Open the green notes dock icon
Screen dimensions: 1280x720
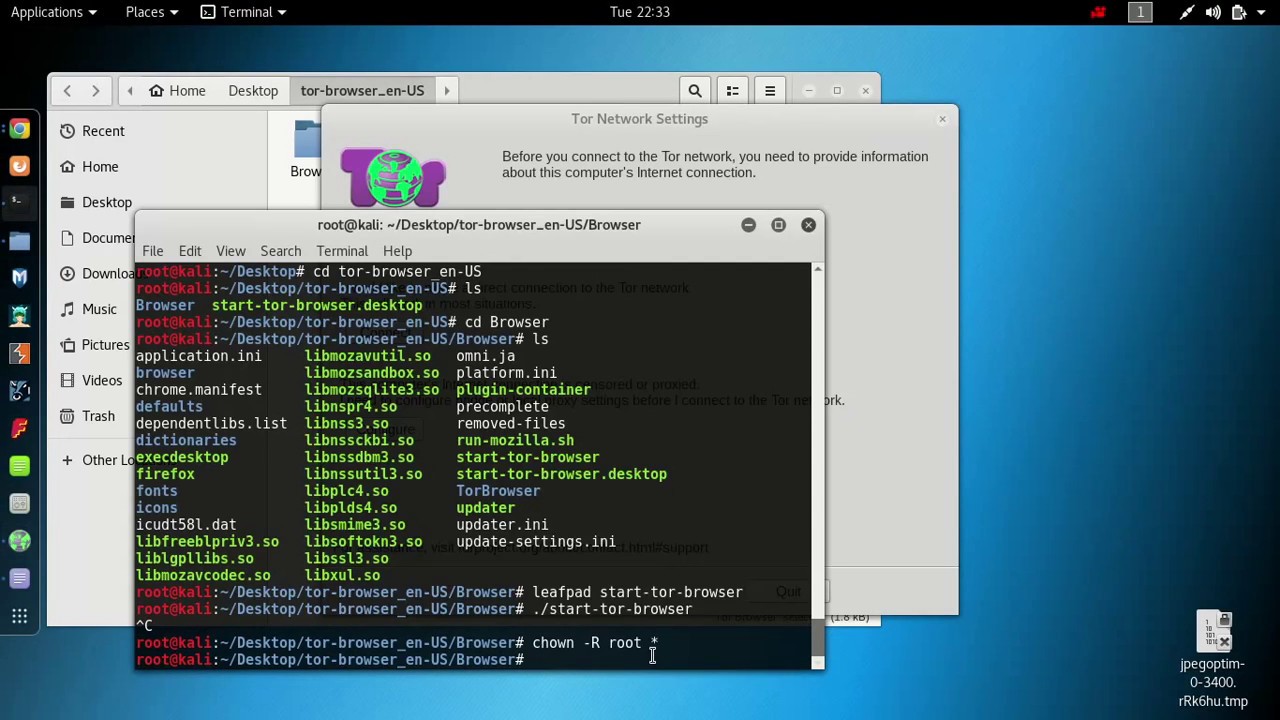[19, 466]
